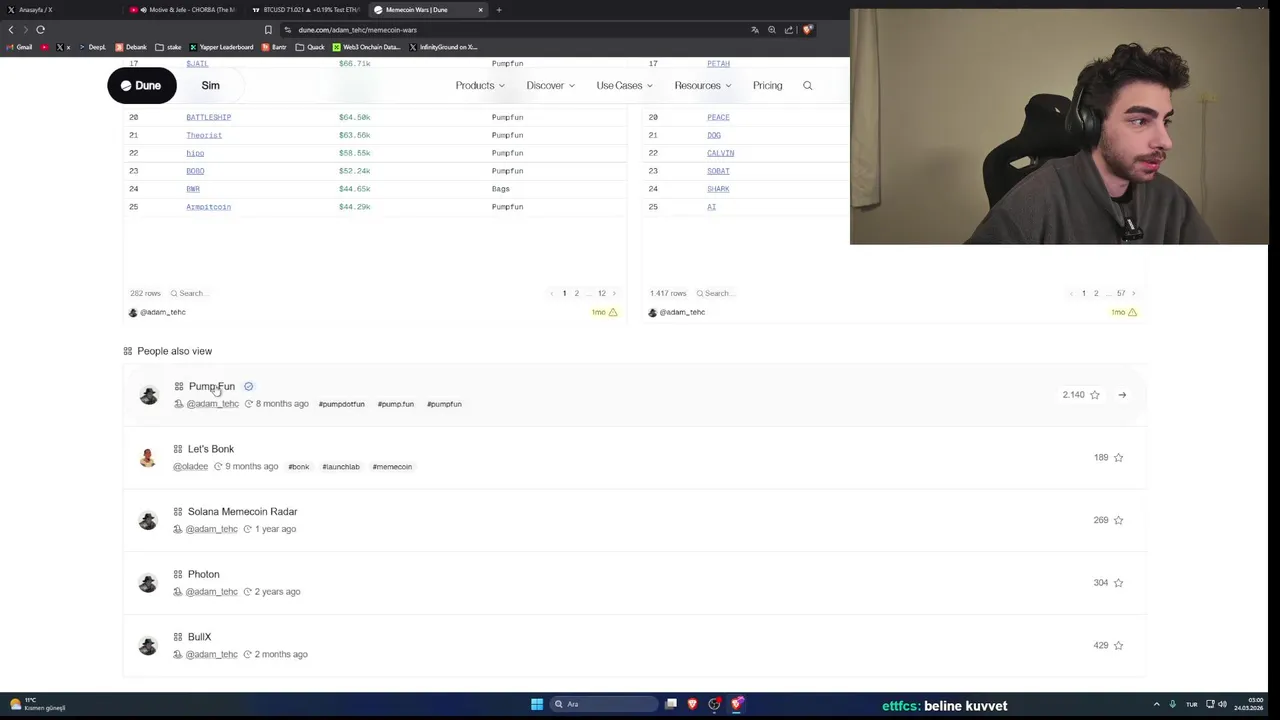The height and width of the screenshot is (720, 1280).
Task: Open the stake bookmarks folder
Action: pos(168,47)
